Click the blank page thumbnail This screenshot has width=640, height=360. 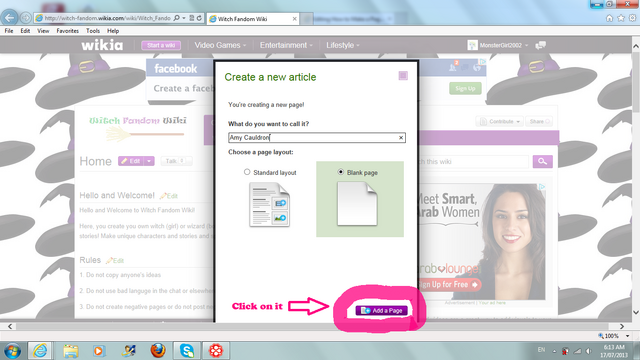coord(357,204)
